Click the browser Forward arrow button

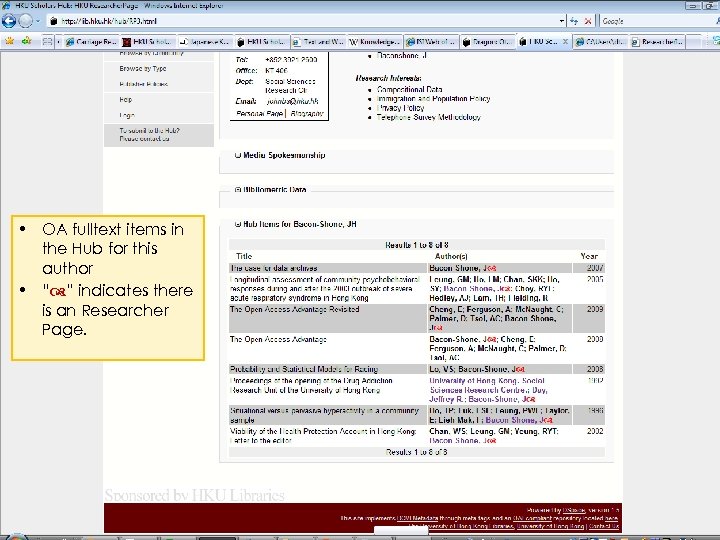point(25,21)
